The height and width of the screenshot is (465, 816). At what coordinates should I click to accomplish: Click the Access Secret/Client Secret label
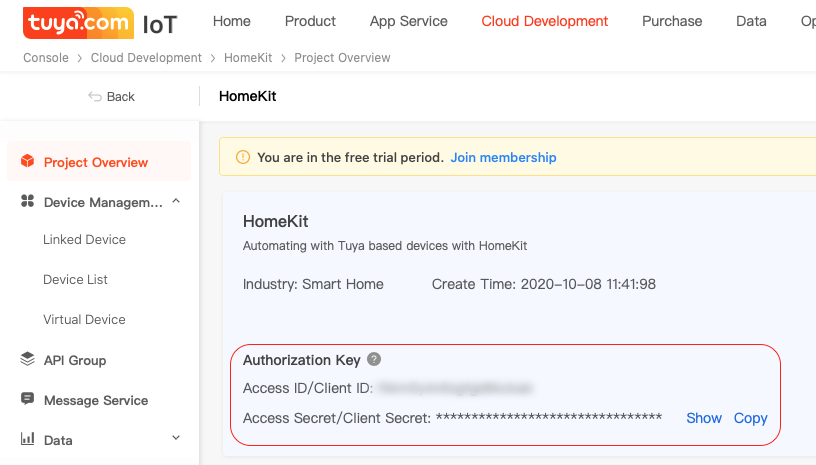click(337, 418)
